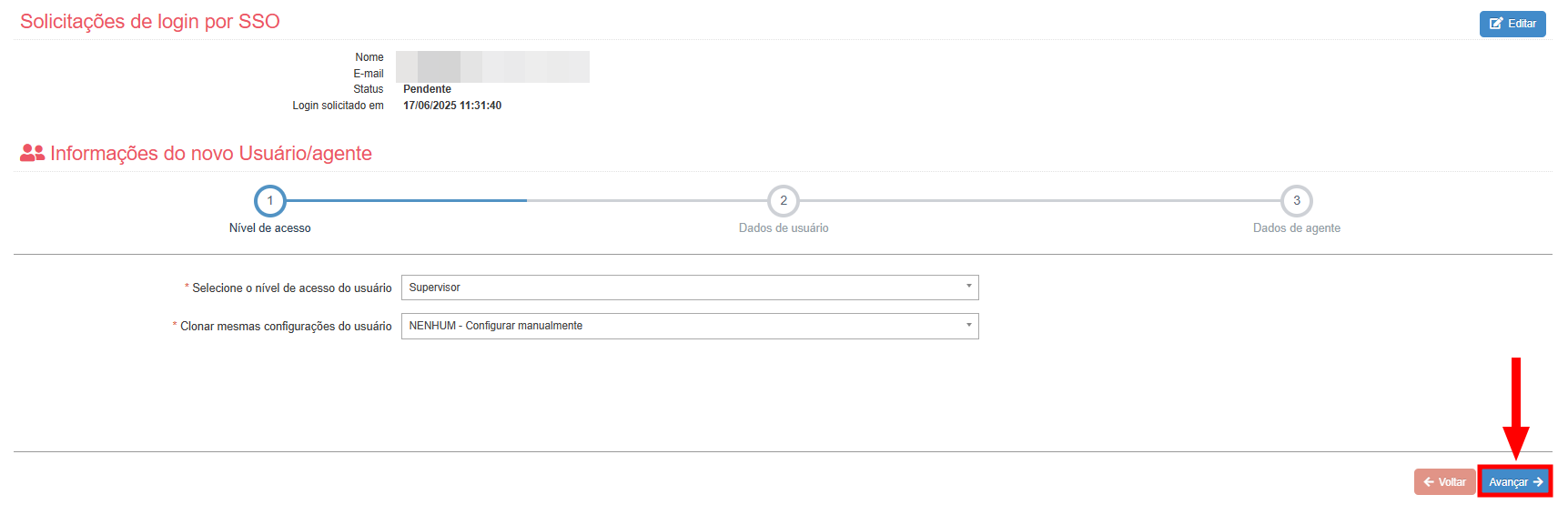
Task: Click the blue progress line after step 1
Action: click(x=407, y=200)
